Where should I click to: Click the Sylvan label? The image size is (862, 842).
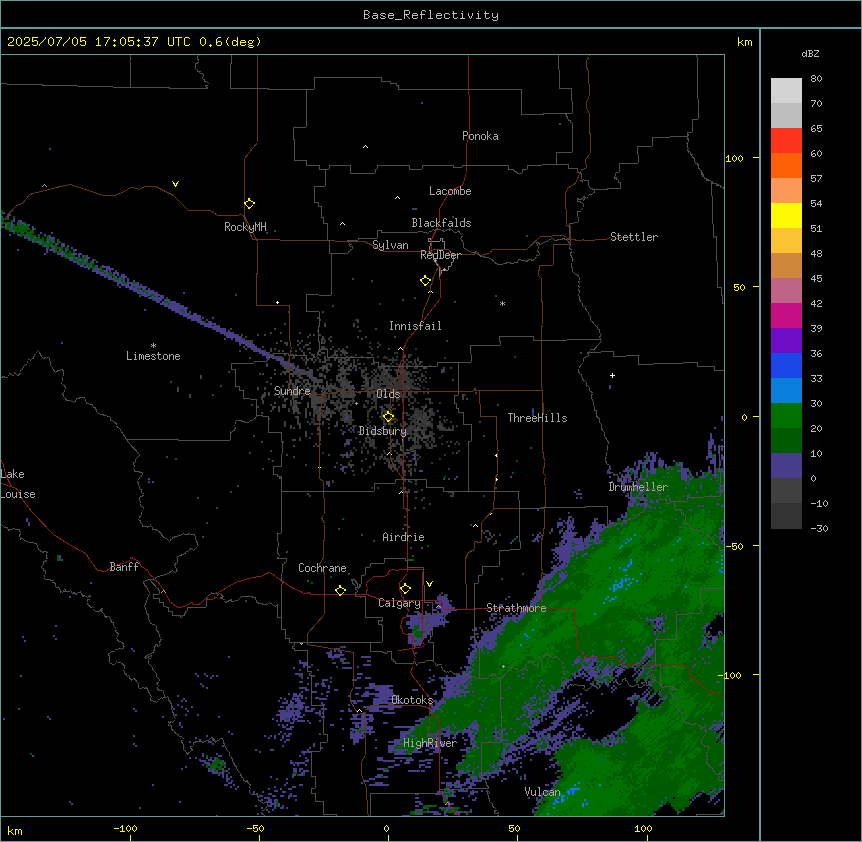pos(390,245)
